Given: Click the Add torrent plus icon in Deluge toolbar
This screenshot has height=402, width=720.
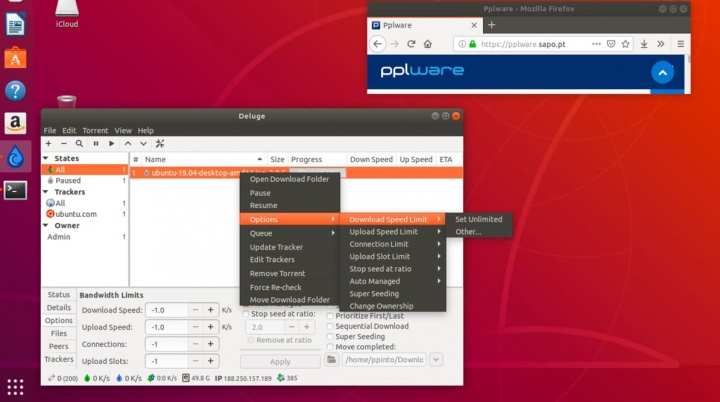Looking at the screenshot, I should click(48, 144).
